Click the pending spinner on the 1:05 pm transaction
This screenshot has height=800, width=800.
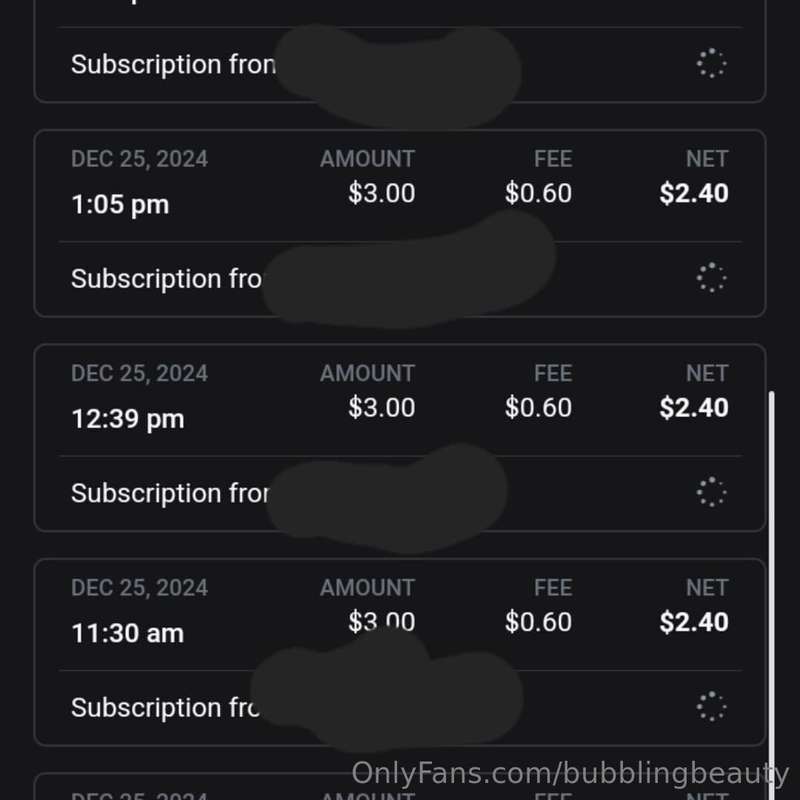(x=711, y=278)
